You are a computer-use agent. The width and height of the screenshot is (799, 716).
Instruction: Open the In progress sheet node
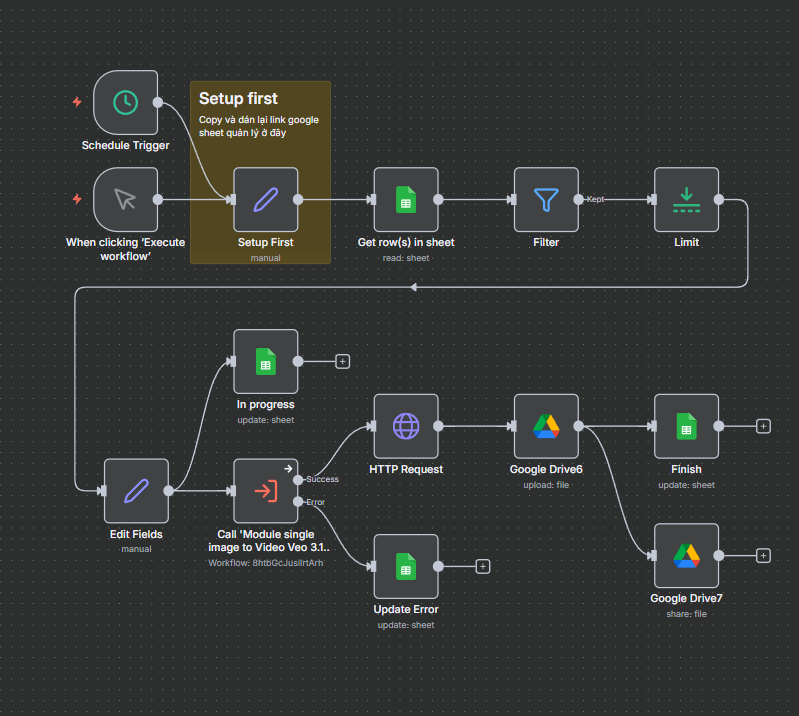point(266,361)
